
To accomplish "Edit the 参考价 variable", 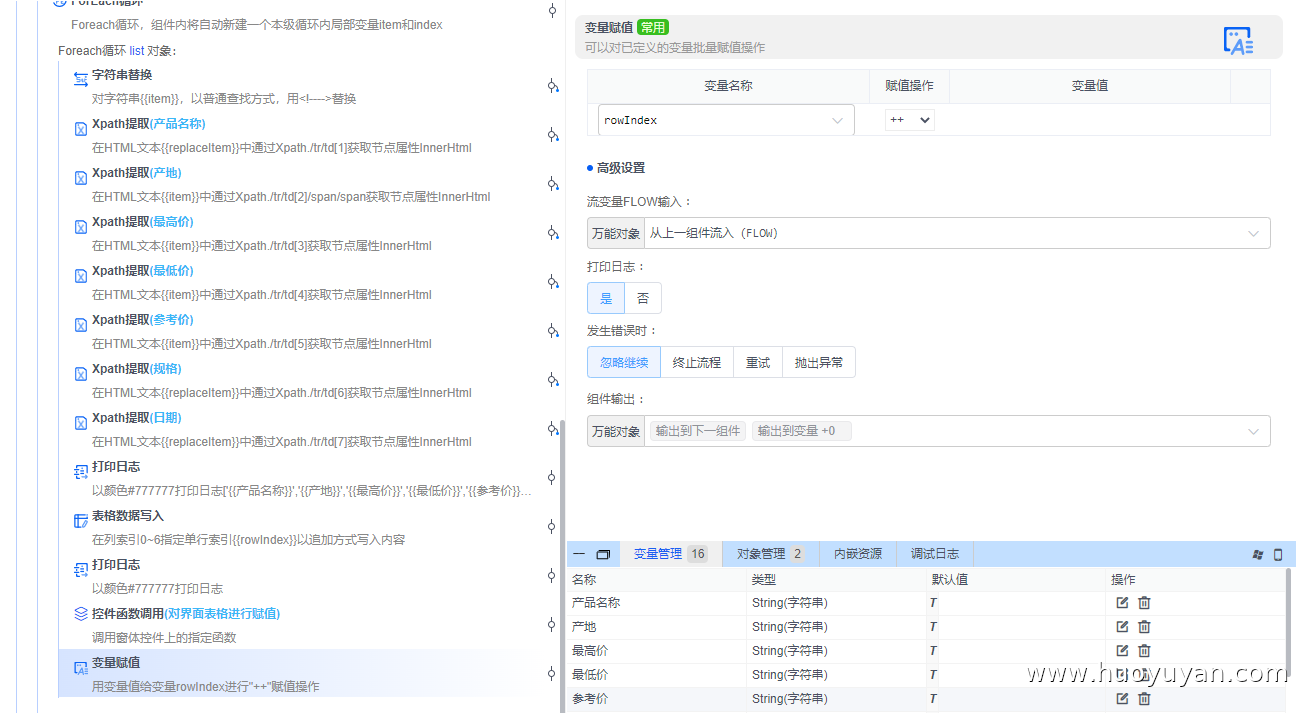I will (x=1122, y=699).
